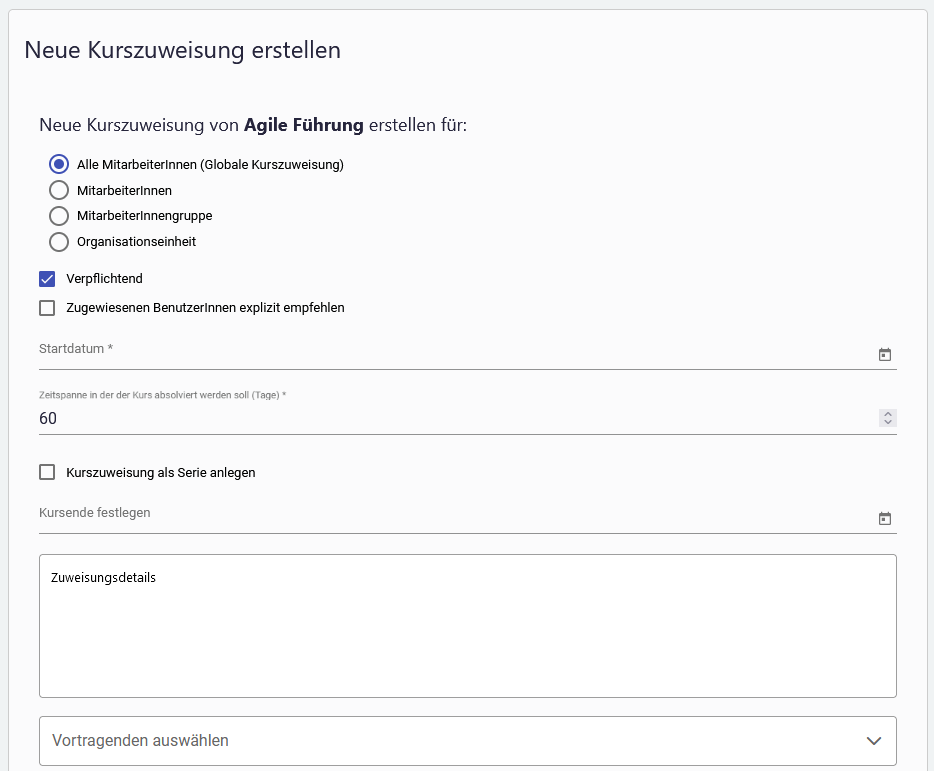
Task: Tick the Kurszuweisung als Serie anlegen checkbox
Action: [x=47, y=472]
